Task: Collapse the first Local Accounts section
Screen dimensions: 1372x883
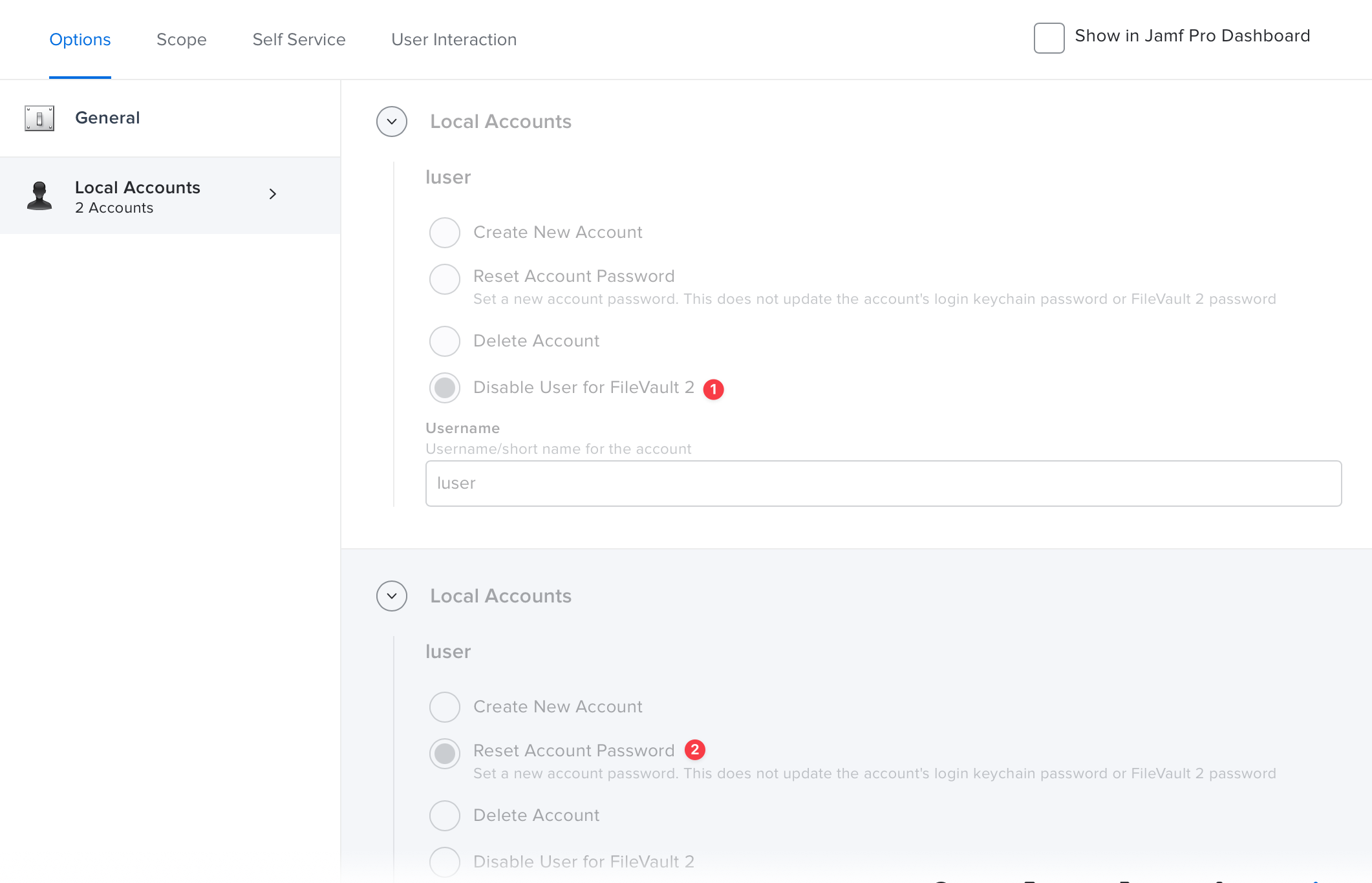Action: click(x=392, y=122)
